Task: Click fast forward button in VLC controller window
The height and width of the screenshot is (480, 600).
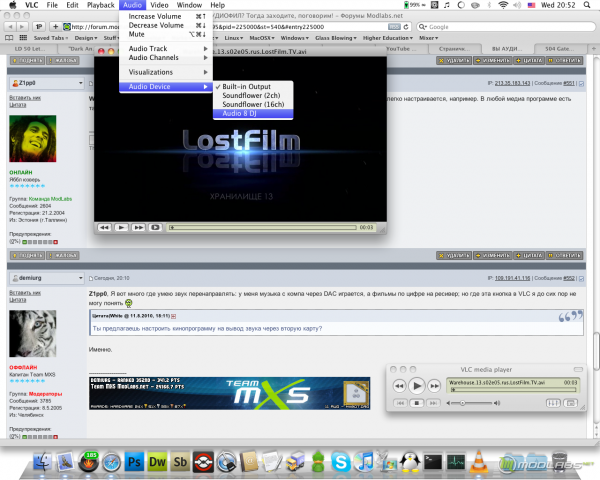Action: pyautogui.click(x=434, y=386)
